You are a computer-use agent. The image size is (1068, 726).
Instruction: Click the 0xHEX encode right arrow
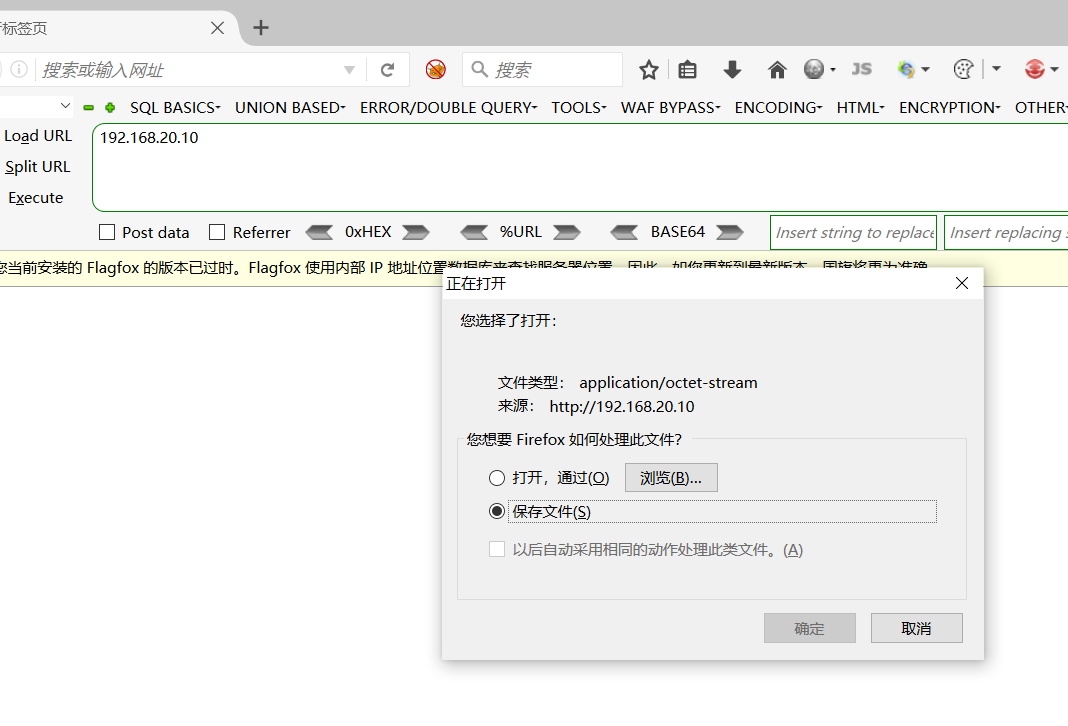(415, 232)
